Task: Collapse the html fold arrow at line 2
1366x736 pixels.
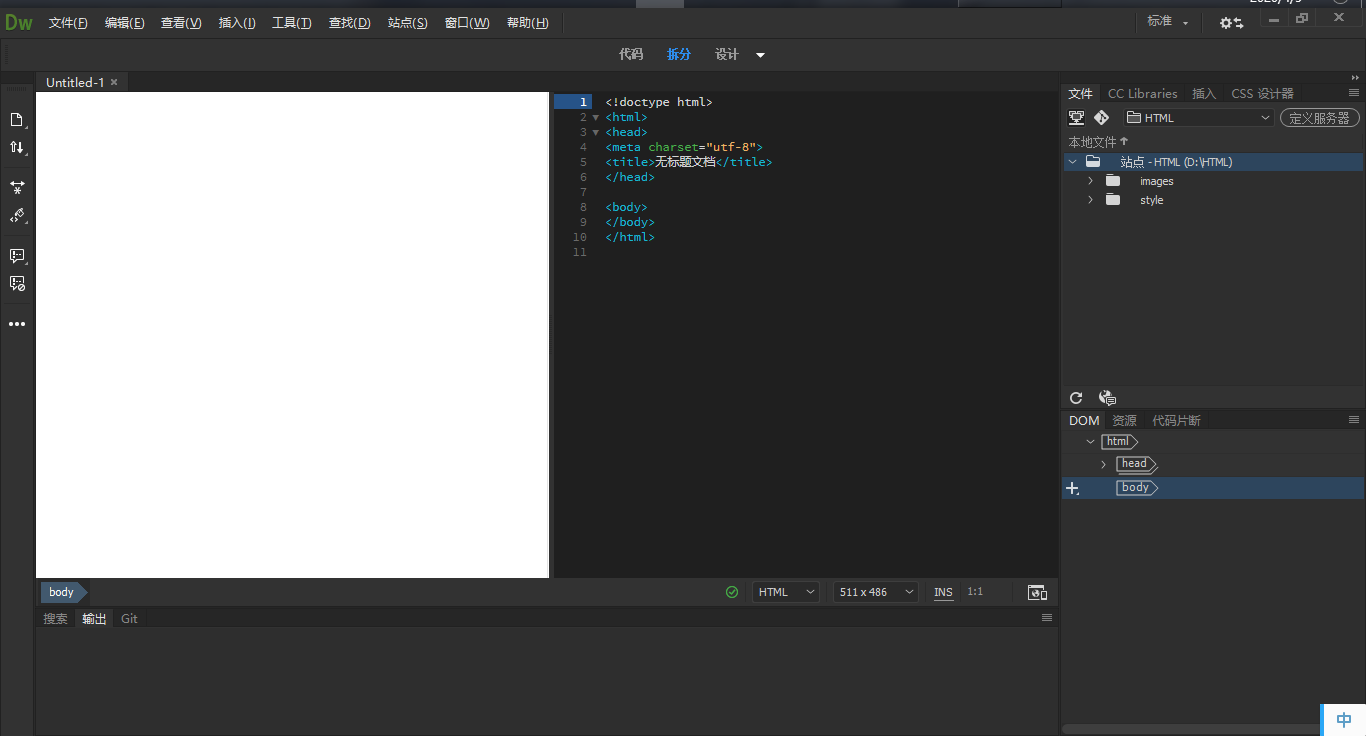Action: pyautogui.click(x=596, y=117)
